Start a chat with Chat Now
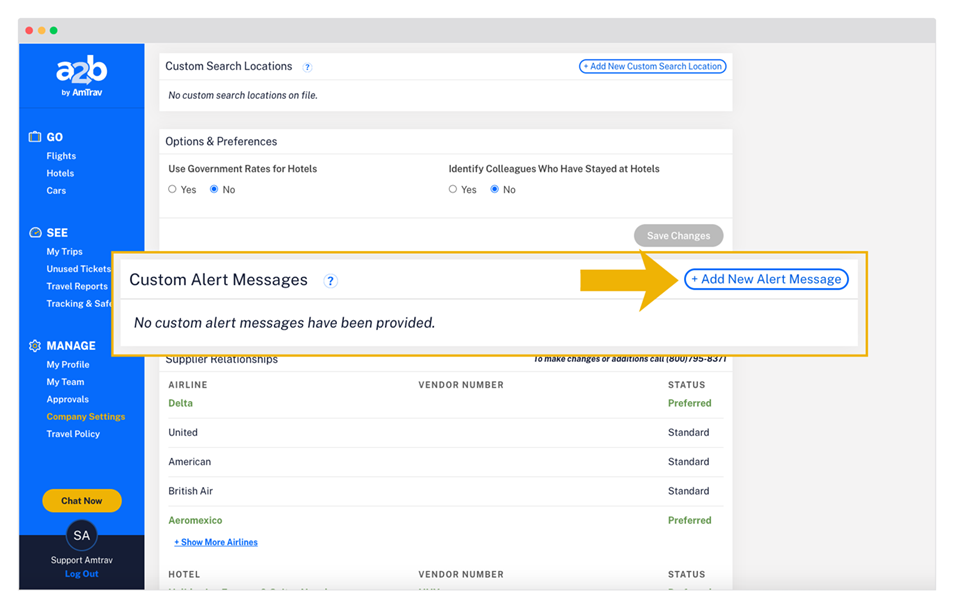954x608 pixels. tap(81, 500)
